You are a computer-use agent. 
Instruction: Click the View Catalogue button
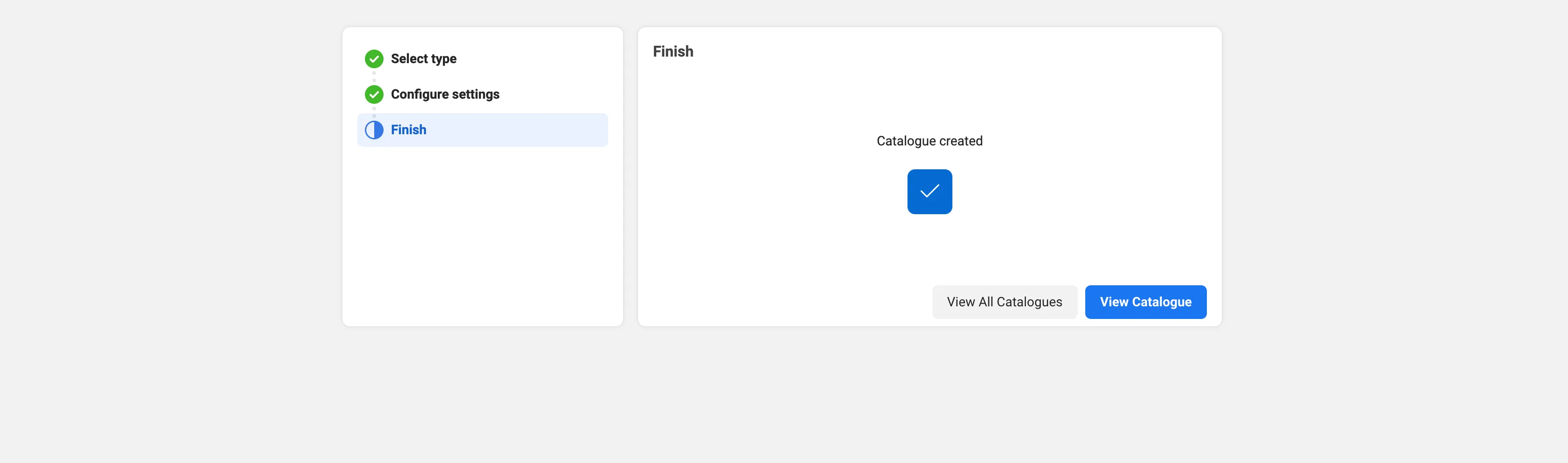pyautogui.click(x=1145, y=302)
